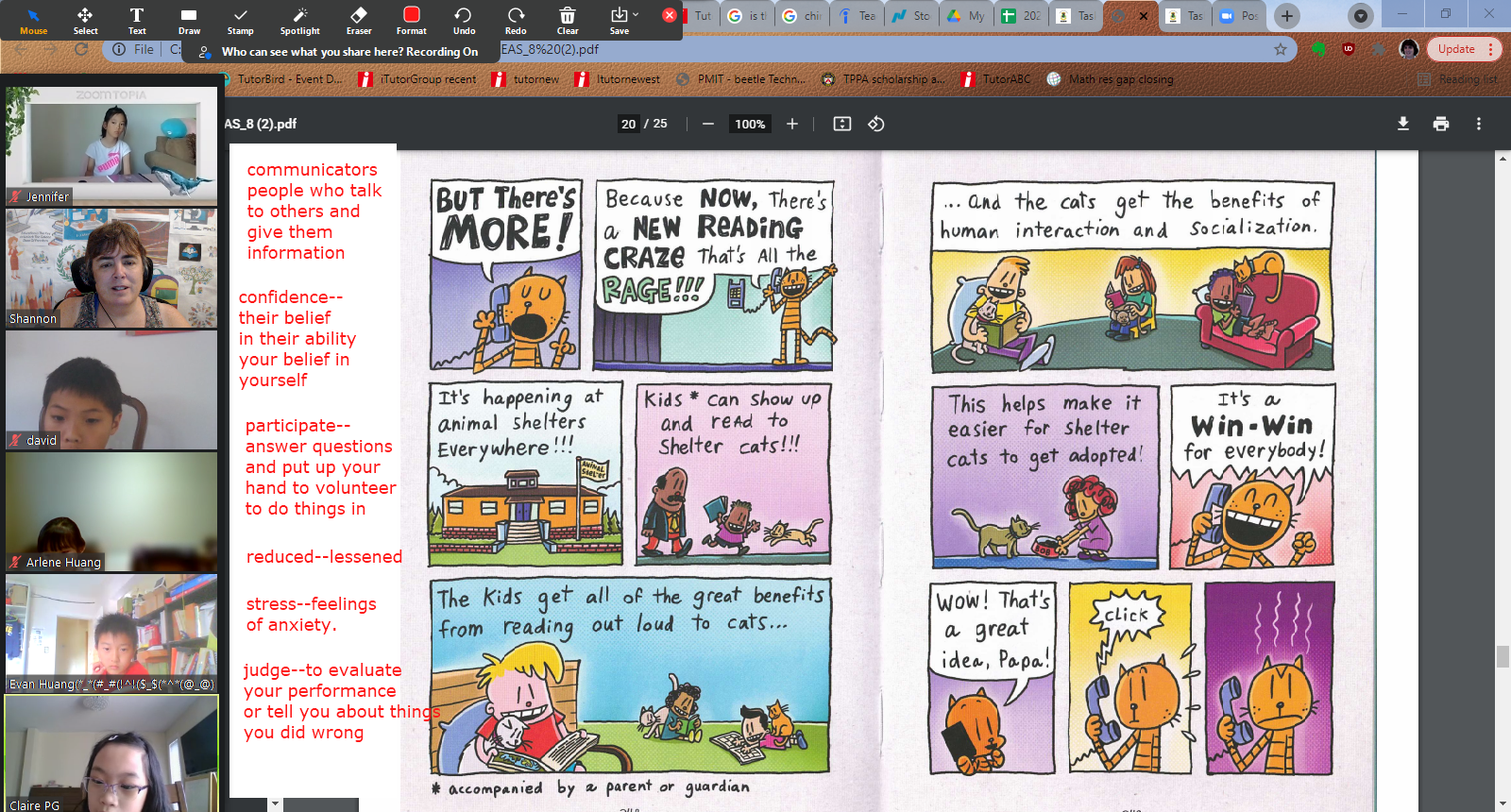Open TutorBird - Event D... bookmark
The width and height of the screenshot is (1511, 812).
280,79
